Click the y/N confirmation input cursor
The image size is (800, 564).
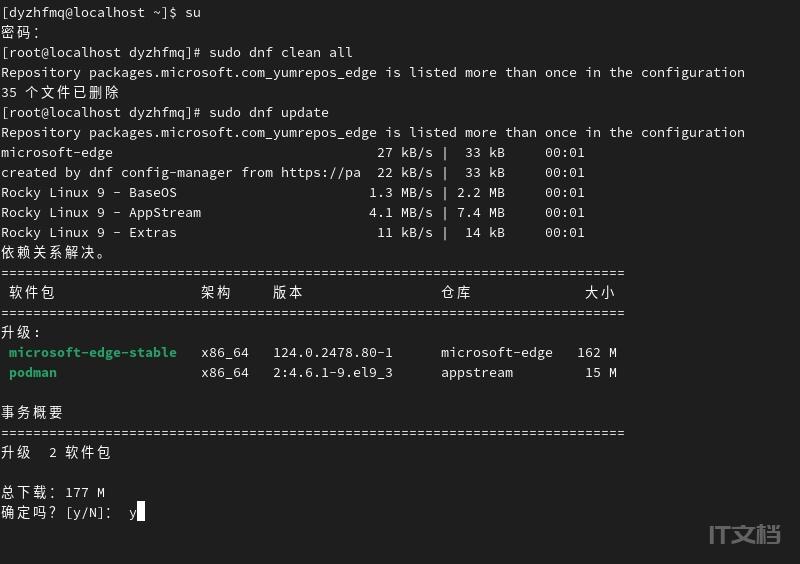pyautogui.click(x=141, y=512)
